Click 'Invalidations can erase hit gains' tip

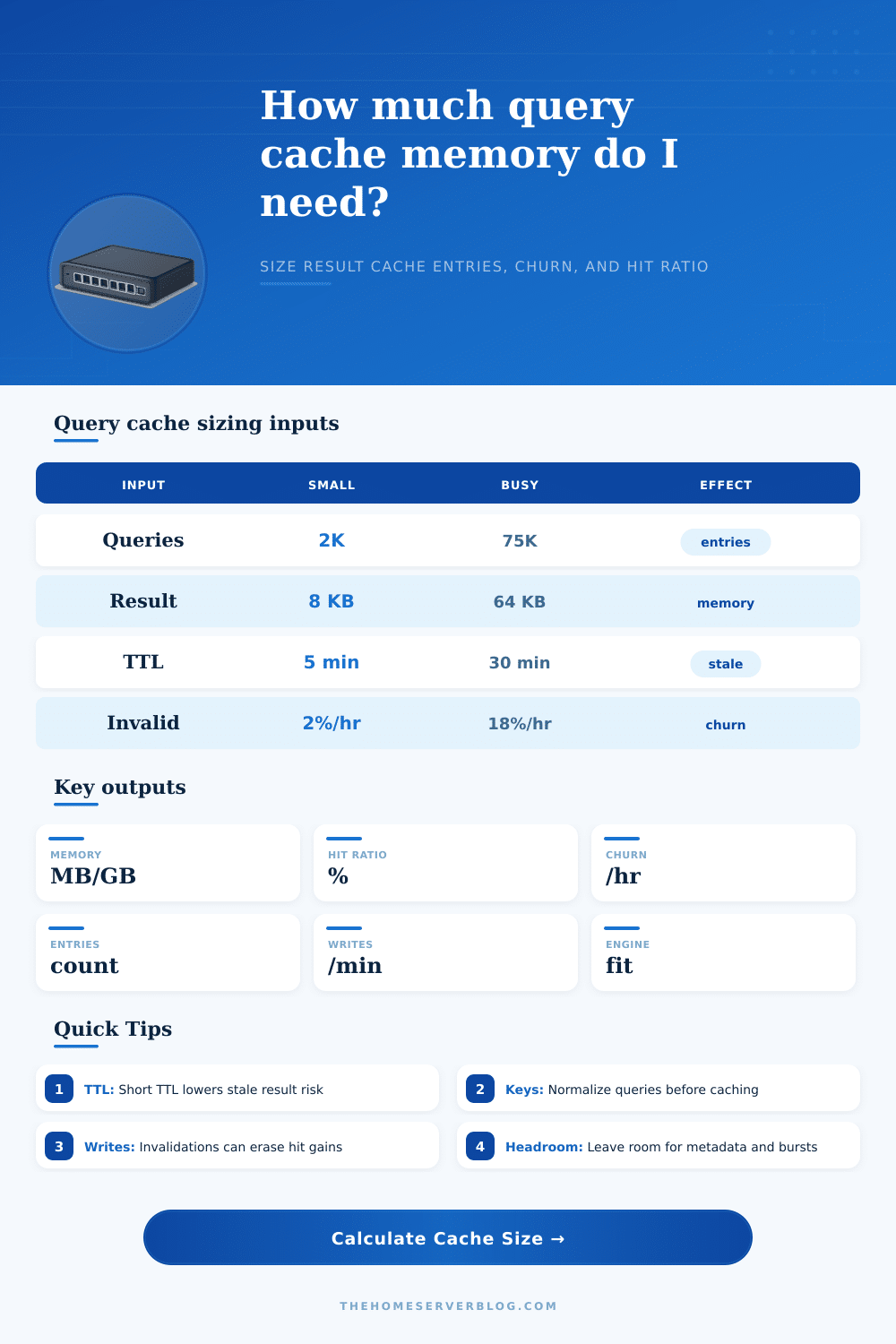(x=241, y=1147)
